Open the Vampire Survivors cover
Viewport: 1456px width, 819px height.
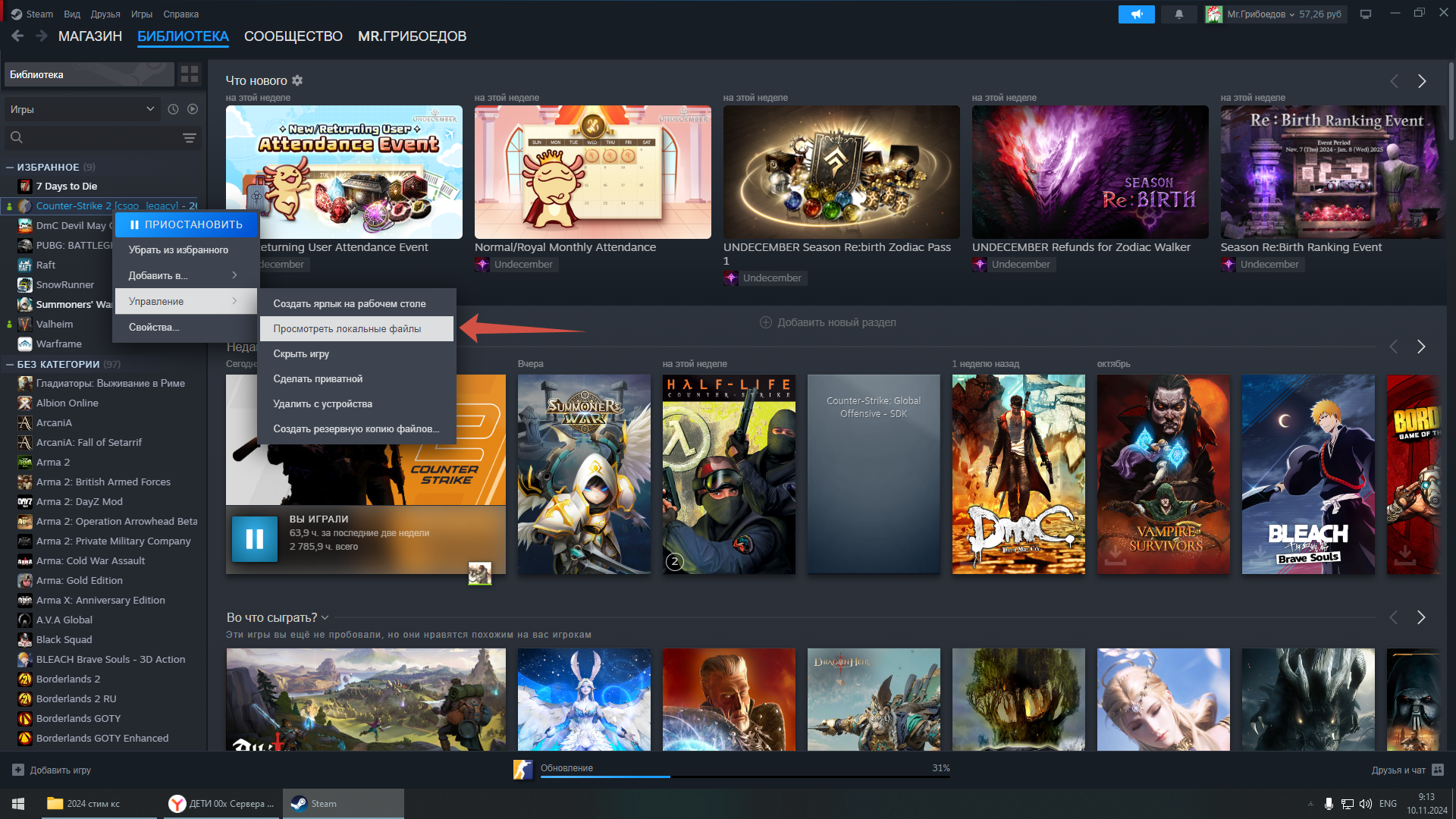[1163, 474]
